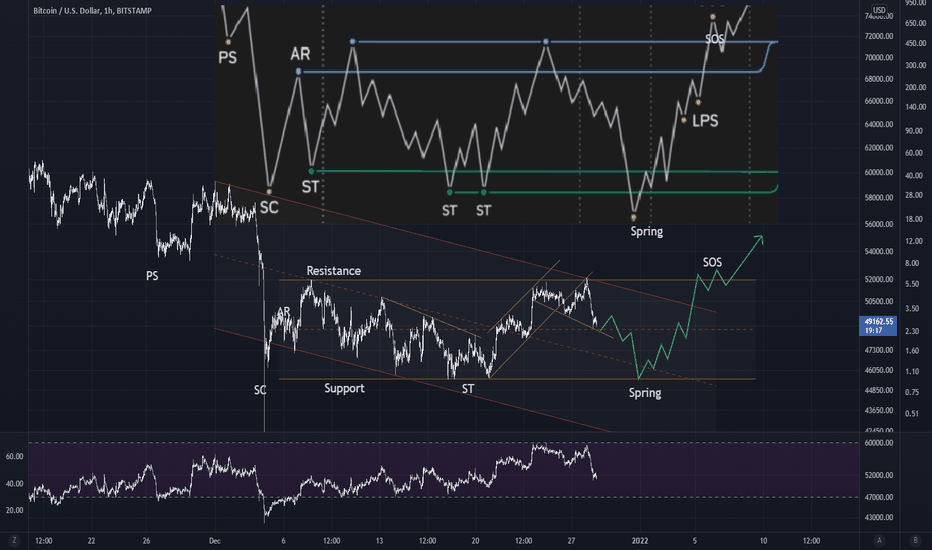Click the 56000.00 price axis label
Viewport: 932px width, 550px height.
point(879,225)
